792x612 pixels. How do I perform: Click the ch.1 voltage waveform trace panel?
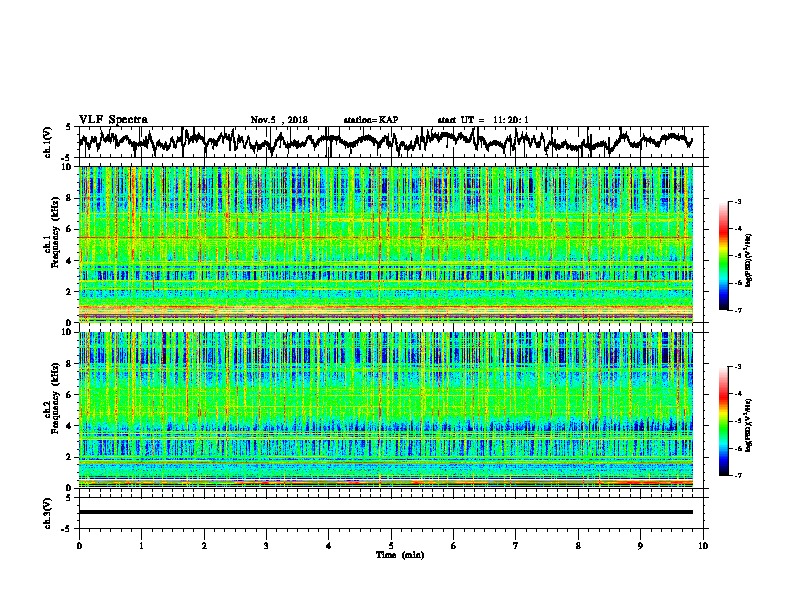pos(393,142)
